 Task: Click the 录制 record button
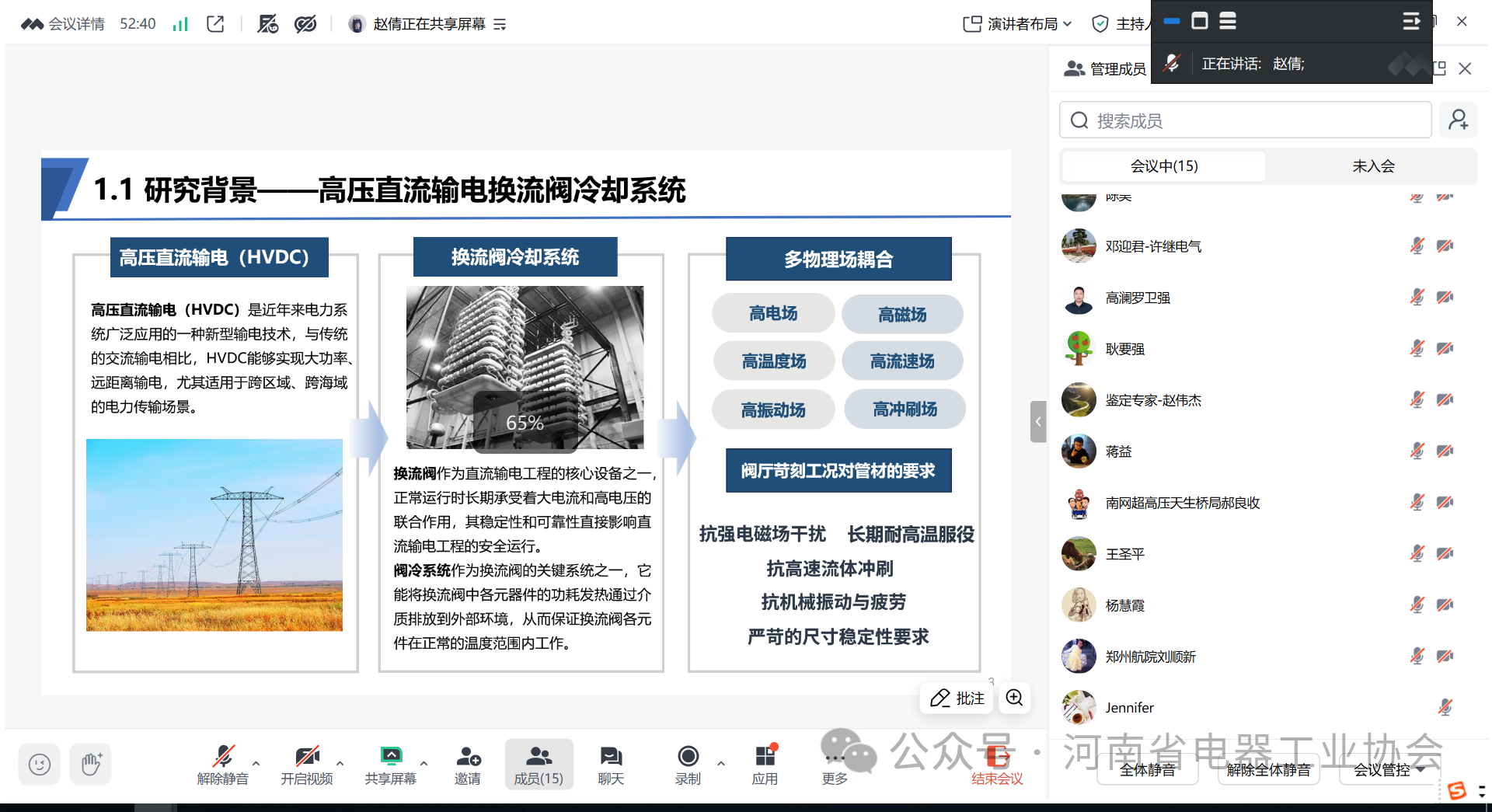click(688, 765)
